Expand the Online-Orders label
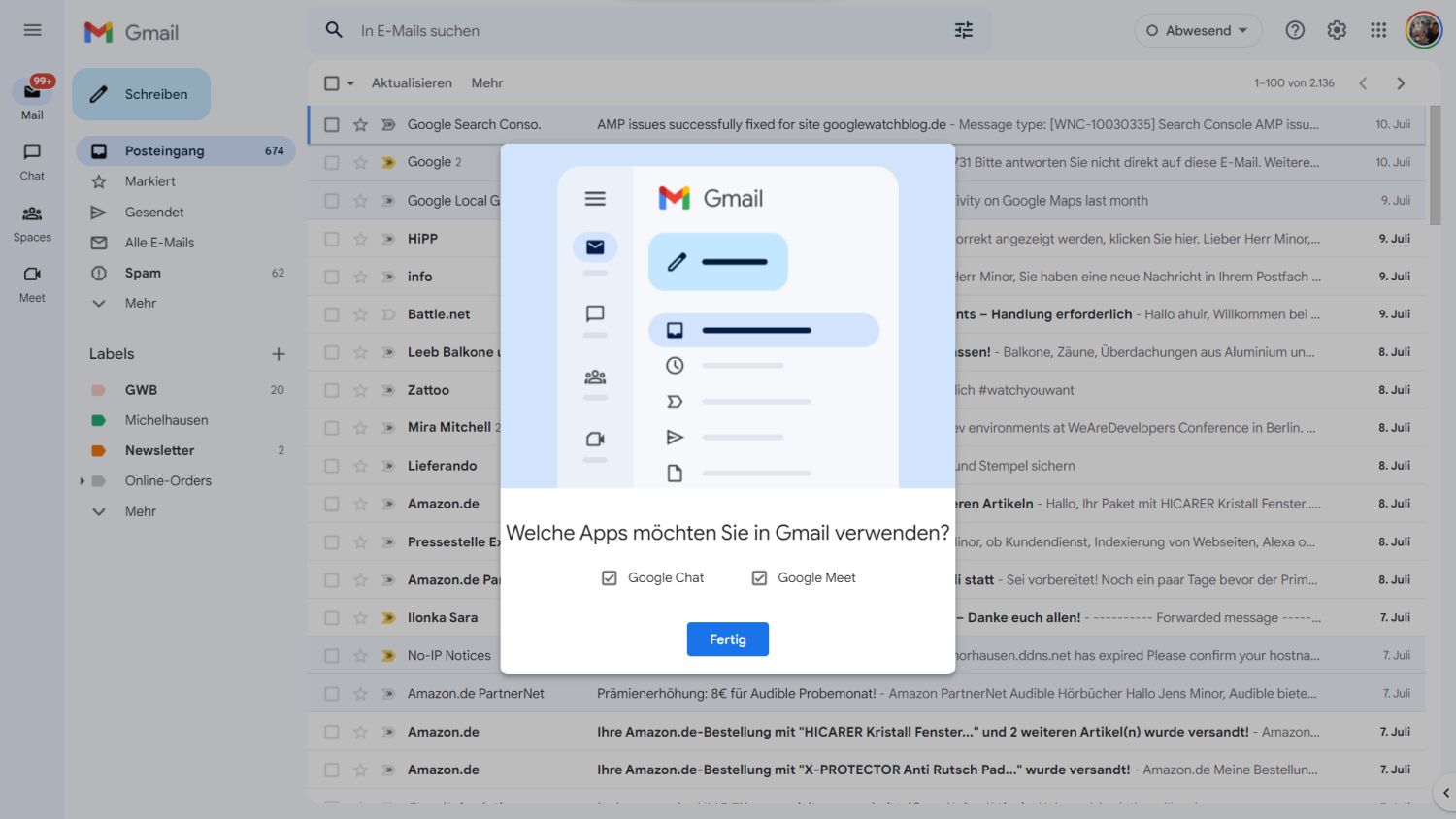The height and width of the screenshot is (819, 1456). 83,481
